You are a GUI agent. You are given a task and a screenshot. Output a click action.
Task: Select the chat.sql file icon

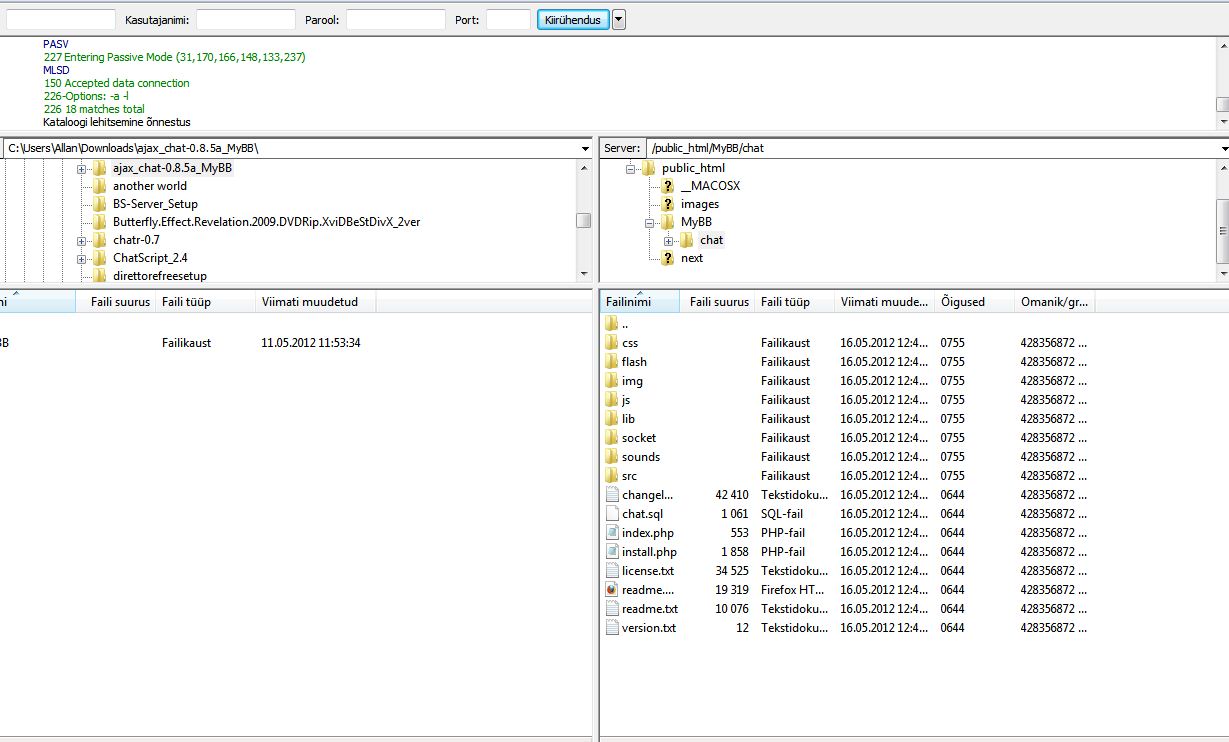point(613,514)
